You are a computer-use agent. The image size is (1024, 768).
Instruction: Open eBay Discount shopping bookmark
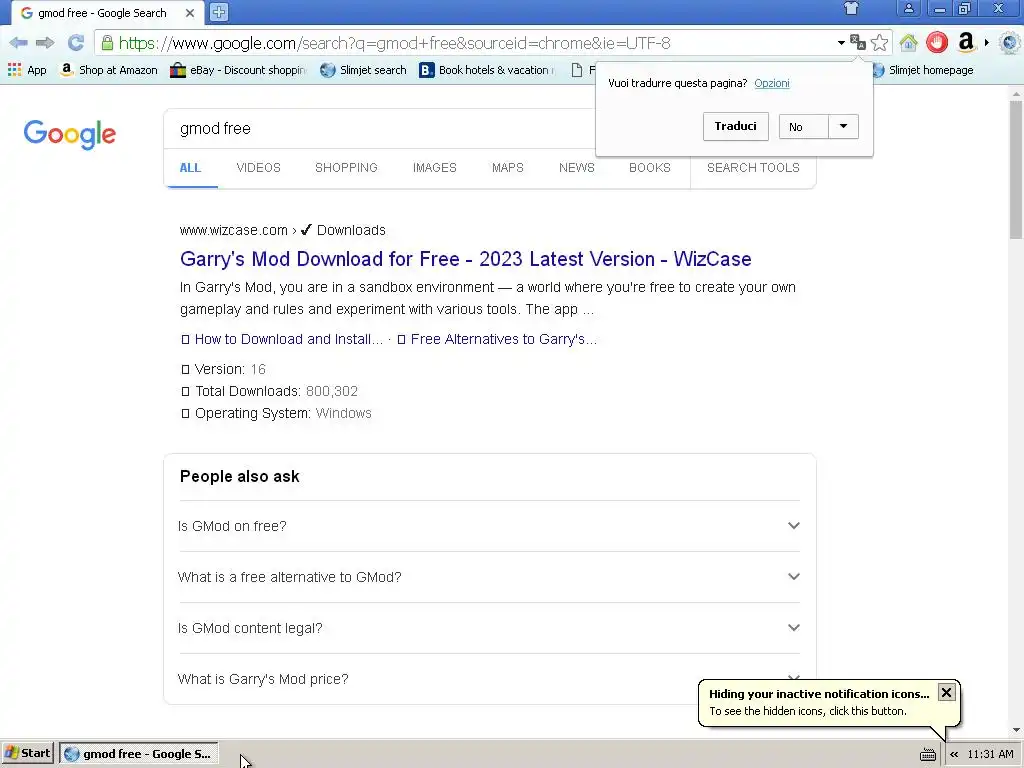point(238,70)
